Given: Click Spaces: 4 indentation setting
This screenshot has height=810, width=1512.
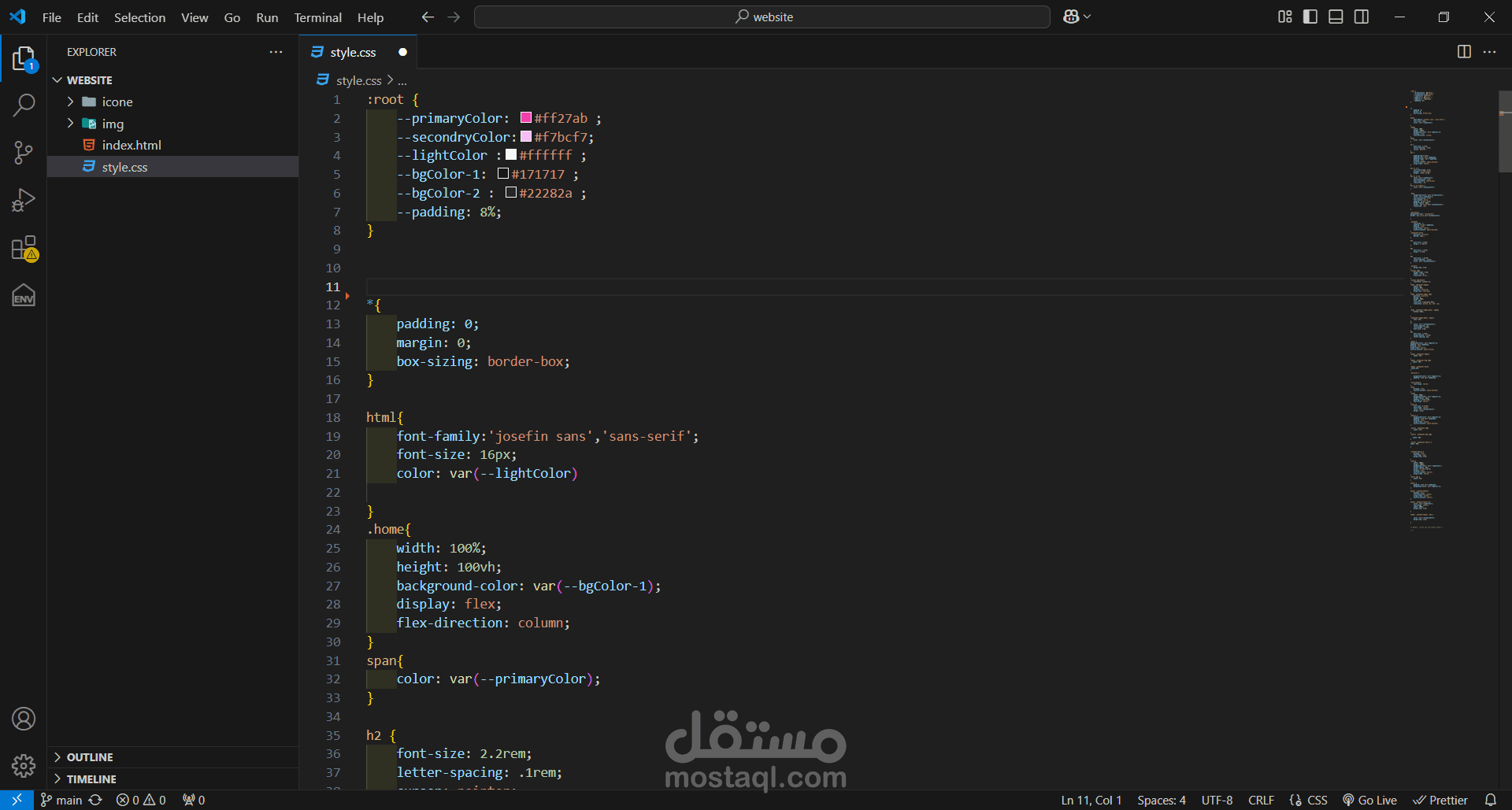Looking at the screenshot, I should pos(1161,800).
